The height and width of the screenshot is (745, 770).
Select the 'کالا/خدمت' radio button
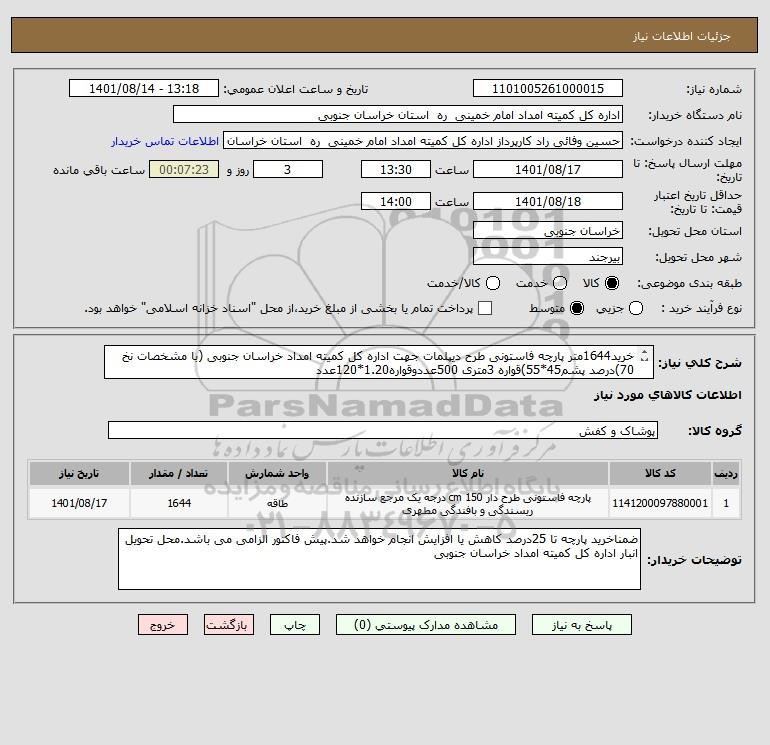coord(493,283)
